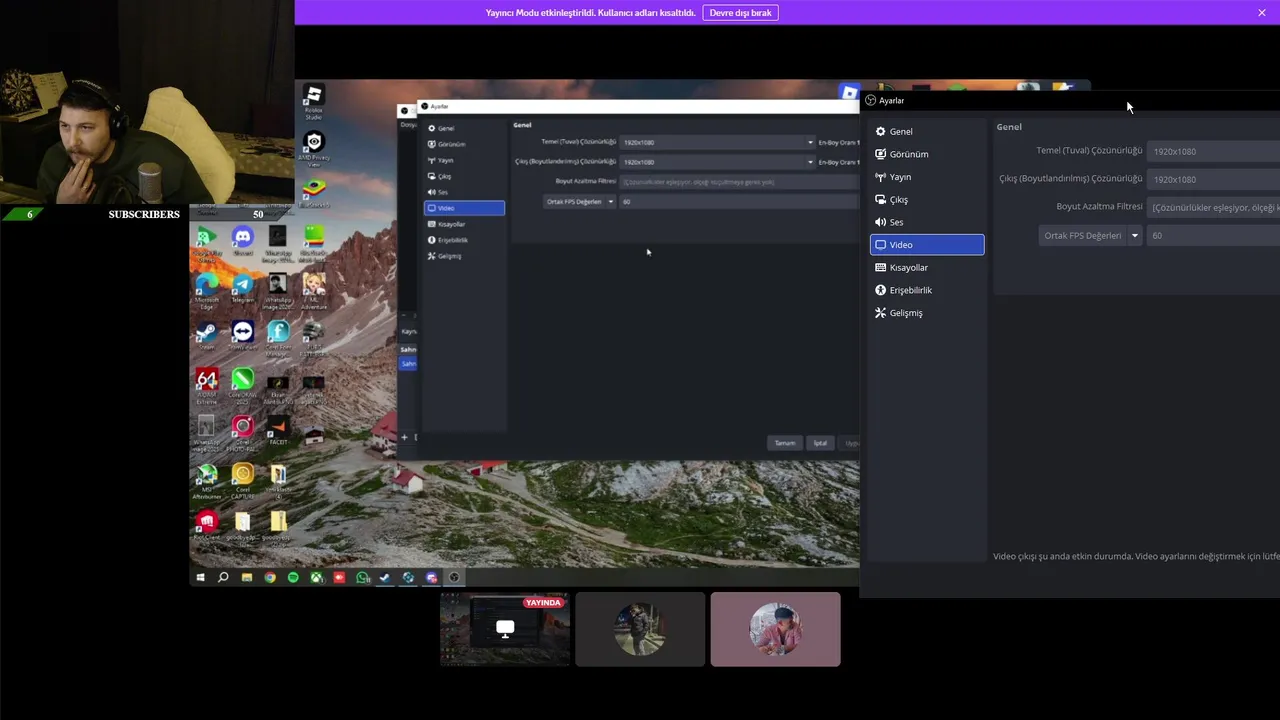This screenshot has height=720, width=1280.
Task: Open WhatsApp from the taskbar
Action: 362,577
